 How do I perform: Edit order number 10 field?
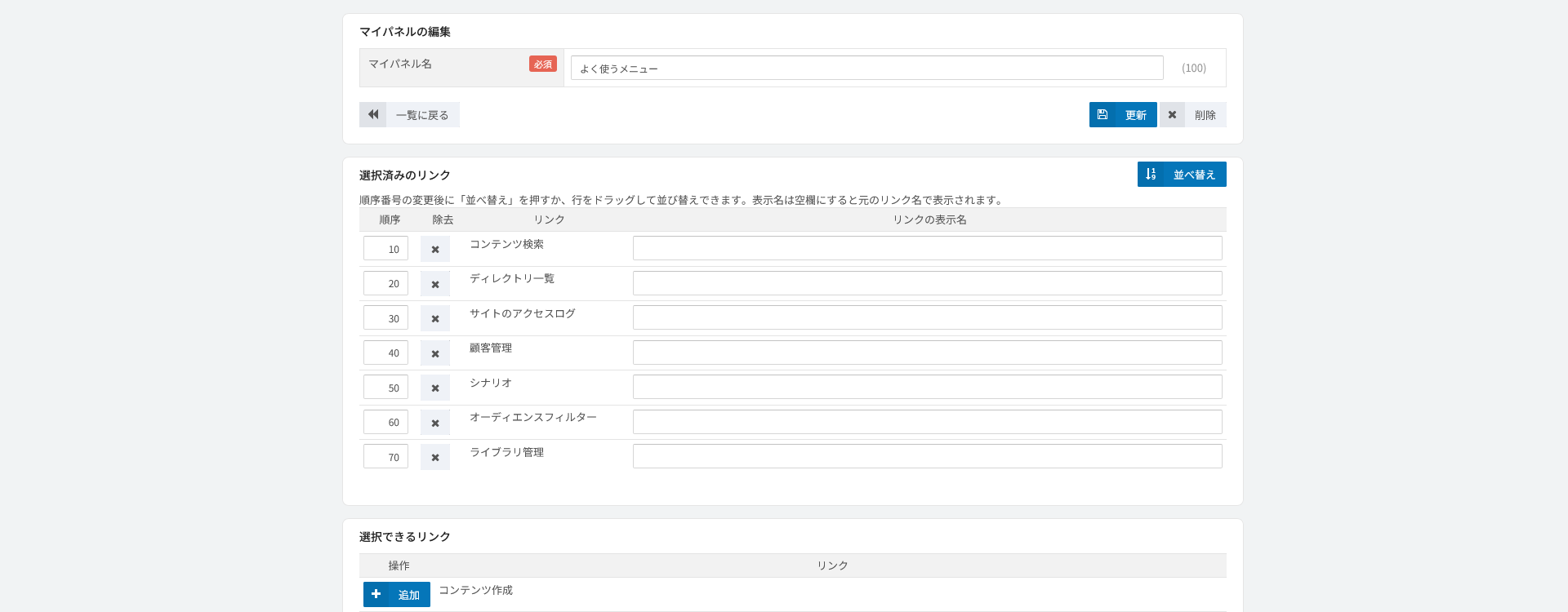[x=385, y=248]
